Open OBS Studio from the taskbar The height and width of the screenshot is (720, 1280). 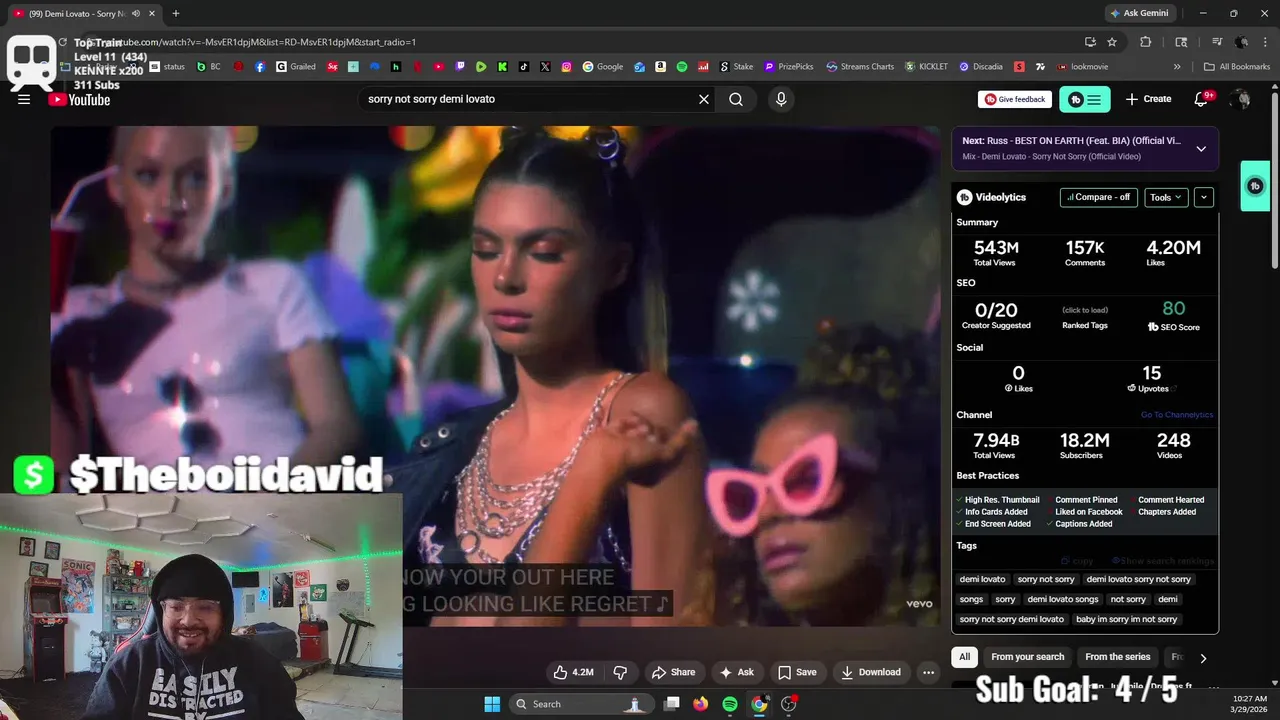tap(789, 704)
